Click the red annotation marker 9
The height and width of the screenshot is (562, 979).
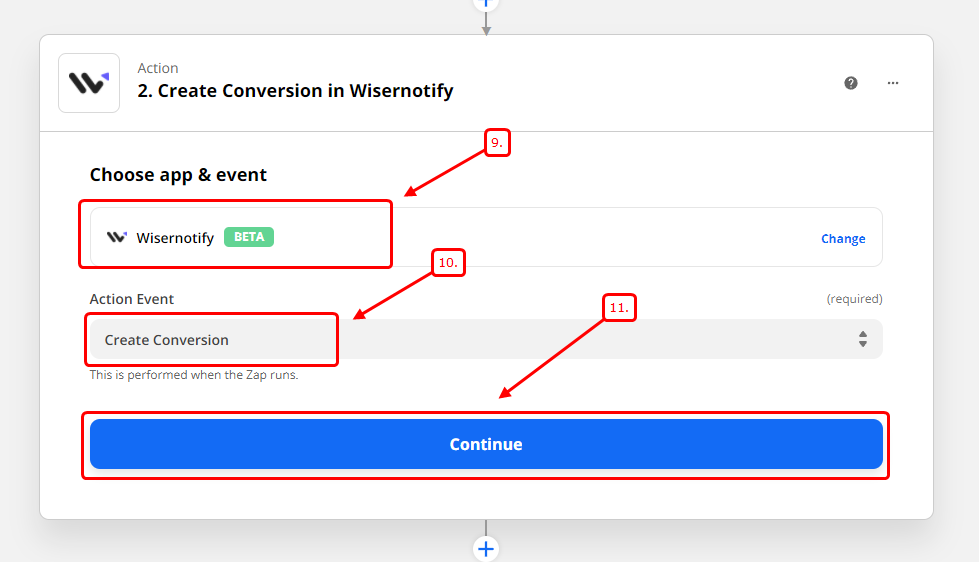(497, 143)
